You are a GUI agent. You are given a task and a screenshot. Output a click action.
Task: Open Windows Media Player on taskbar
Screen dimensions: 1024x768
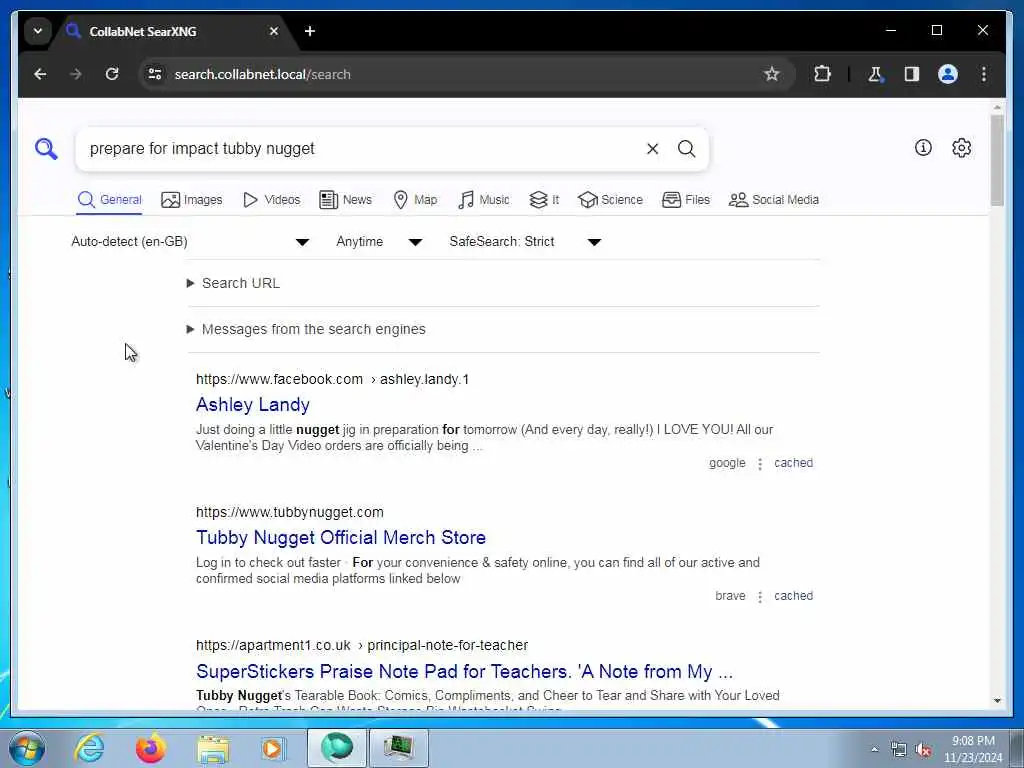coord(272,748)
